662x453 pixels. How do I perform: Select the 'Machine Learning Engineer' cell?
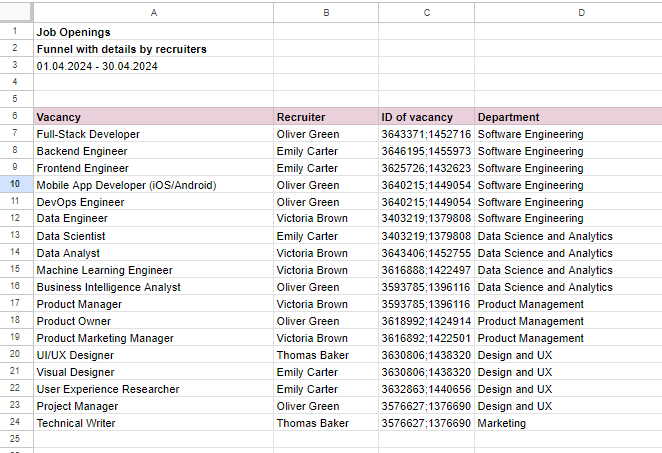pyautogui.click(x=154, y=269)
